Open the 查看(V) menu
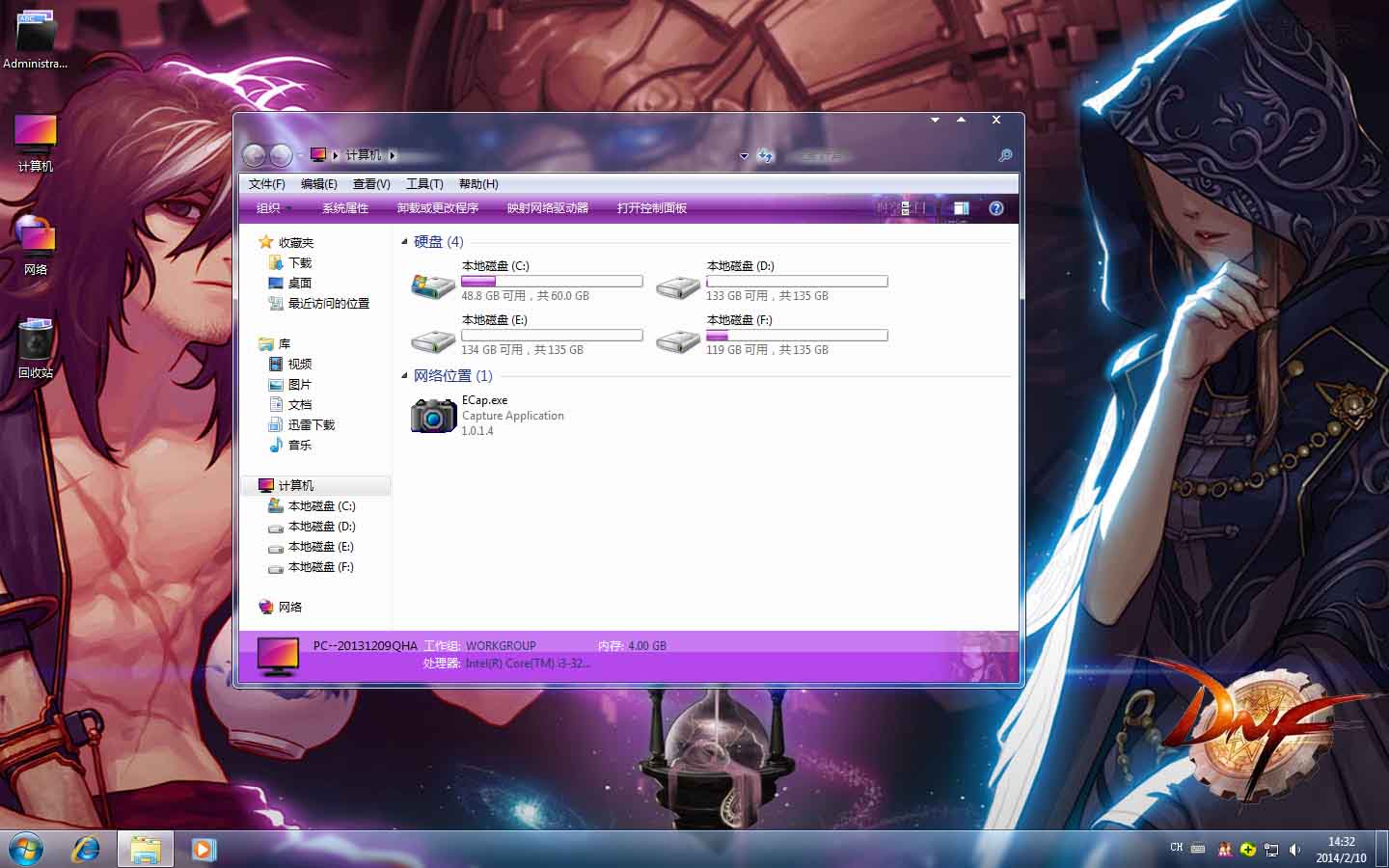This screenshot has height=868, width=1389. (371, 184)
